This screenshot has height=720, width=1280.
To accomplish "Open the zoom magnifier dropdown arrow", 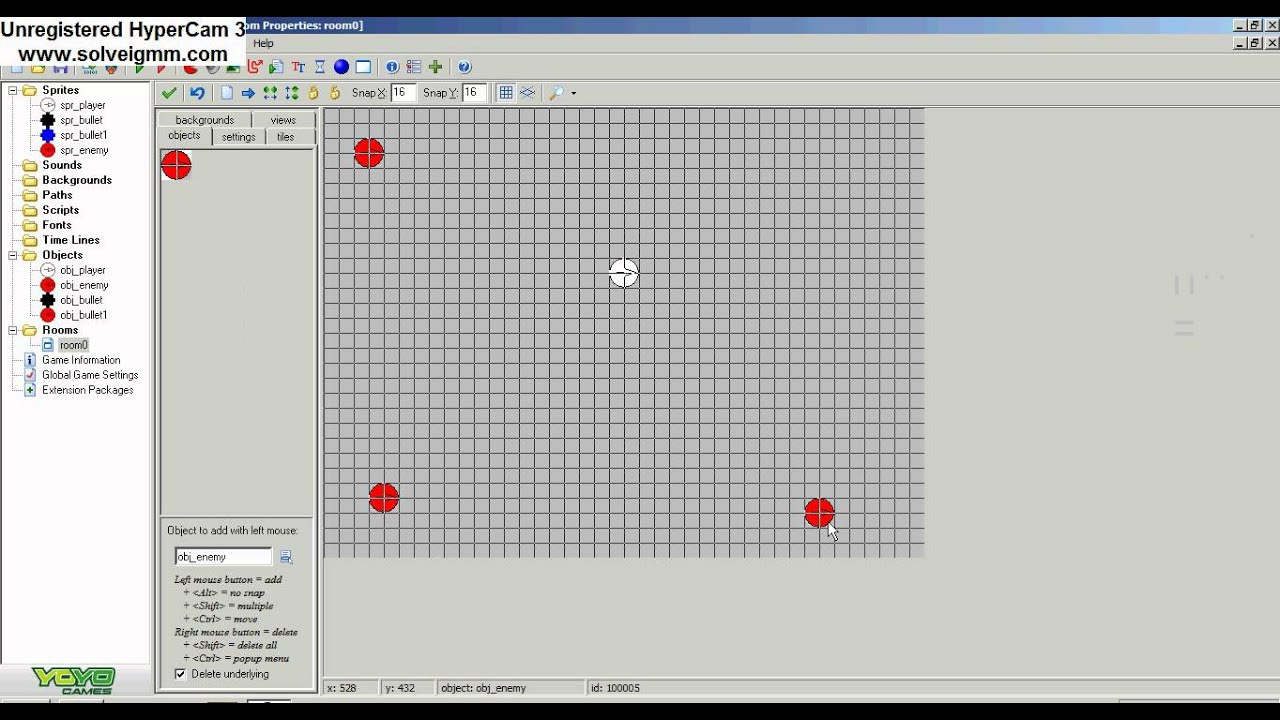I will pos(573,93).
